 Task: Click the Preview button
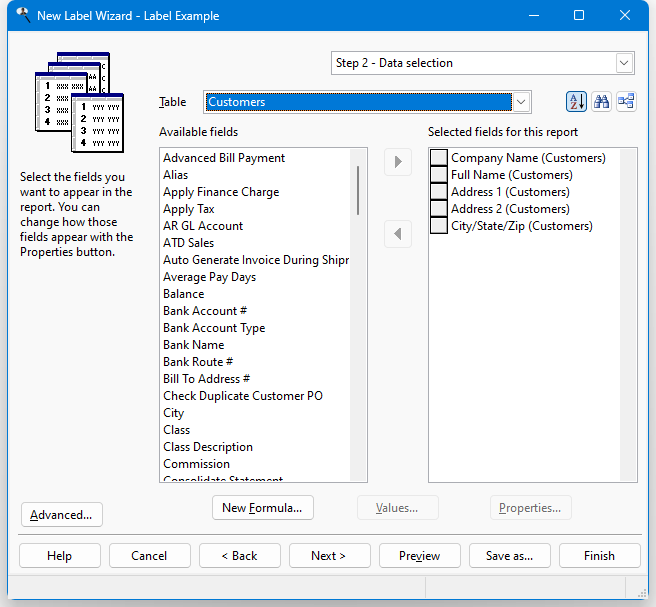click(420, 556)
